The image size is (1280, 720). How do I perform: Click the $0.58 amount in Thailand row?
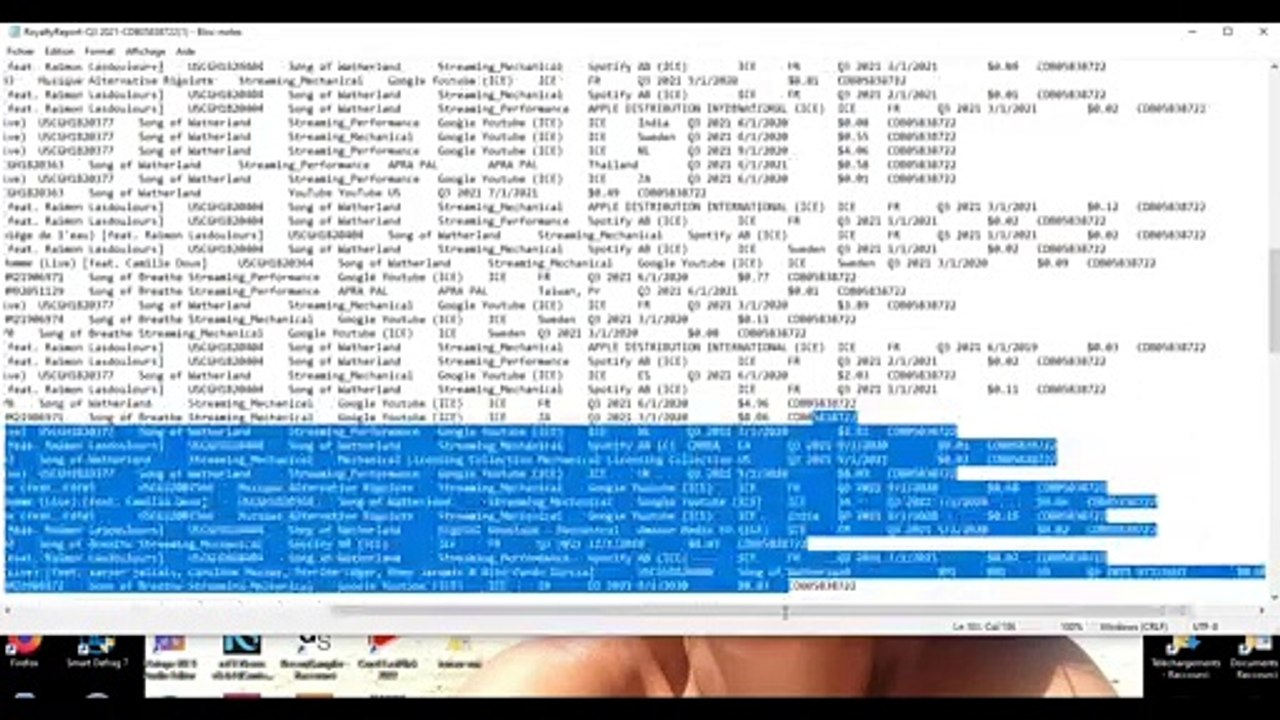click(852, 165)
